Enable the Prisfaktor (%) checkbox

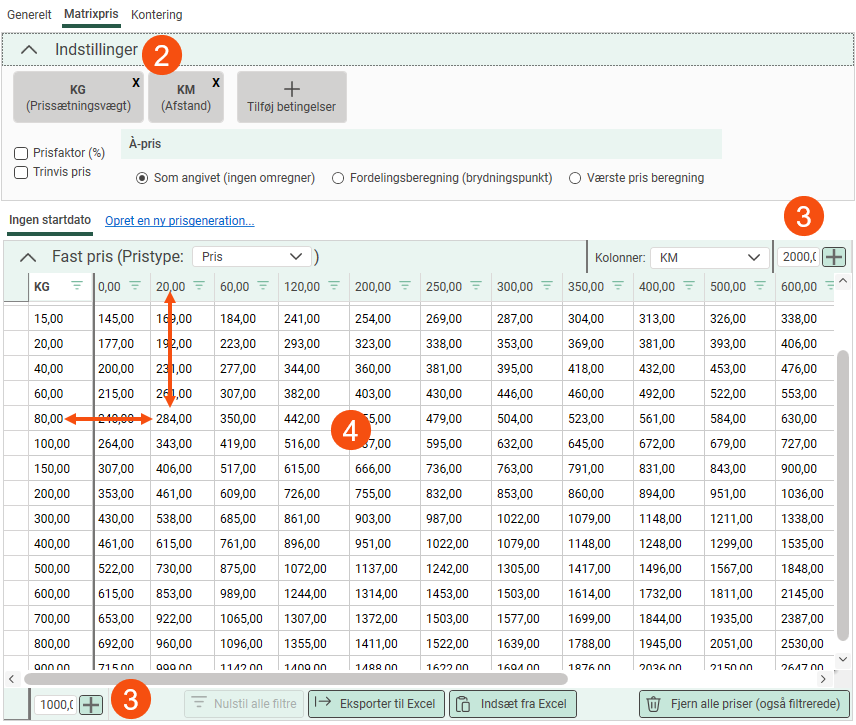pos(21,153)
